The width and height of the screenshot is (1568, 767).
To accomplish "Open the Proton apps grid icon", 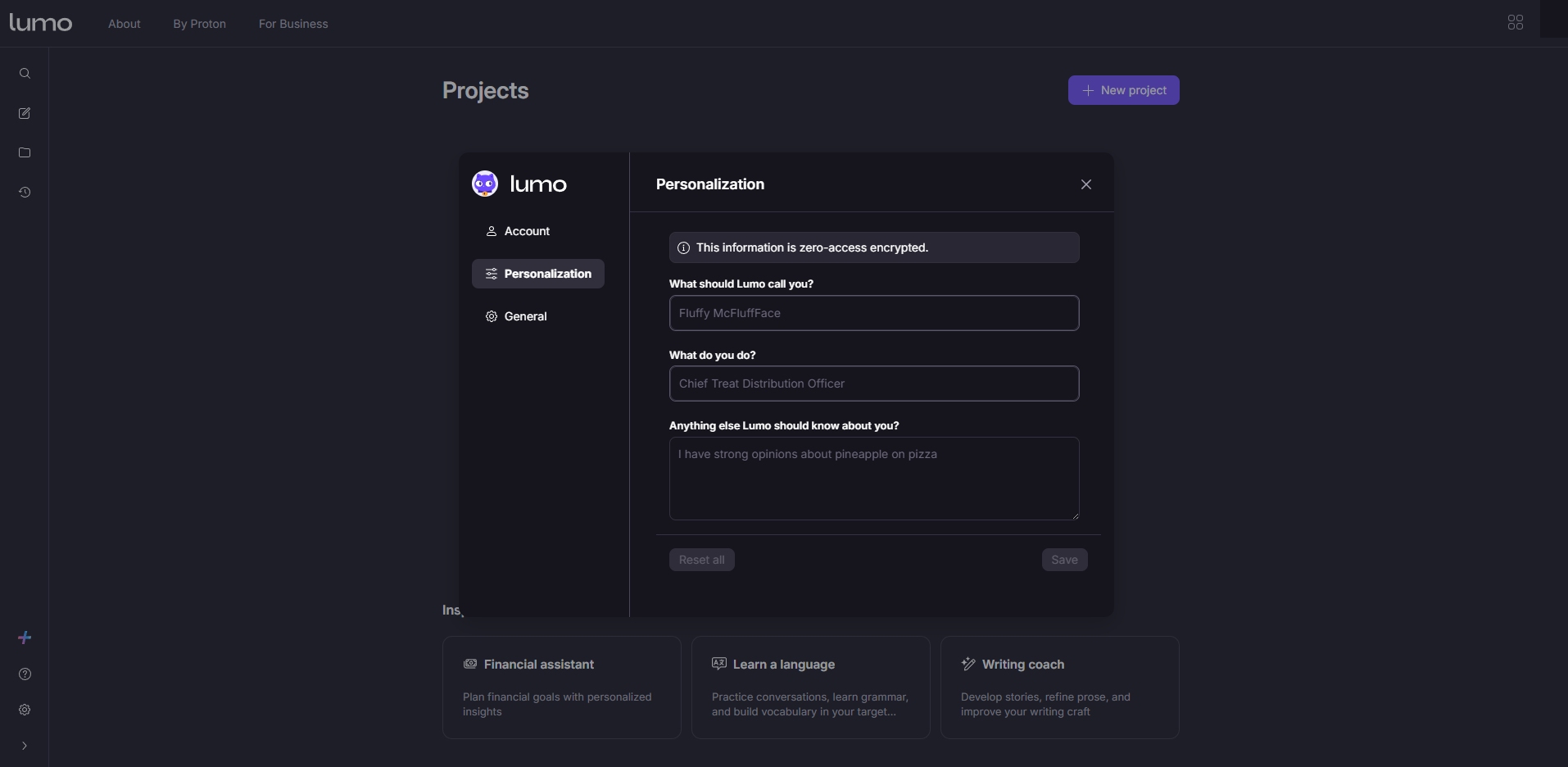I will coord(1515,23).
